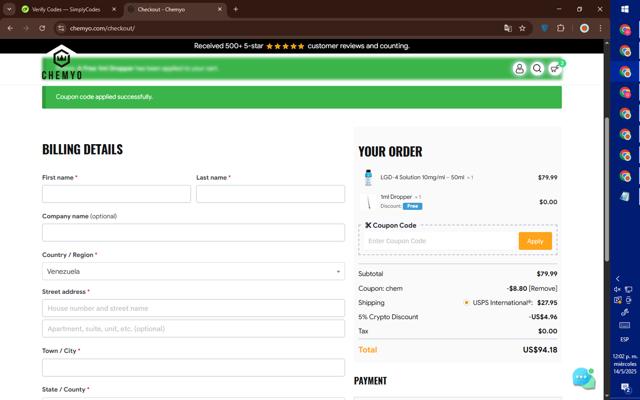
Task: Click the LGD-4 Solution 10mg/ml product name
Action: click(x=422, y=177)
